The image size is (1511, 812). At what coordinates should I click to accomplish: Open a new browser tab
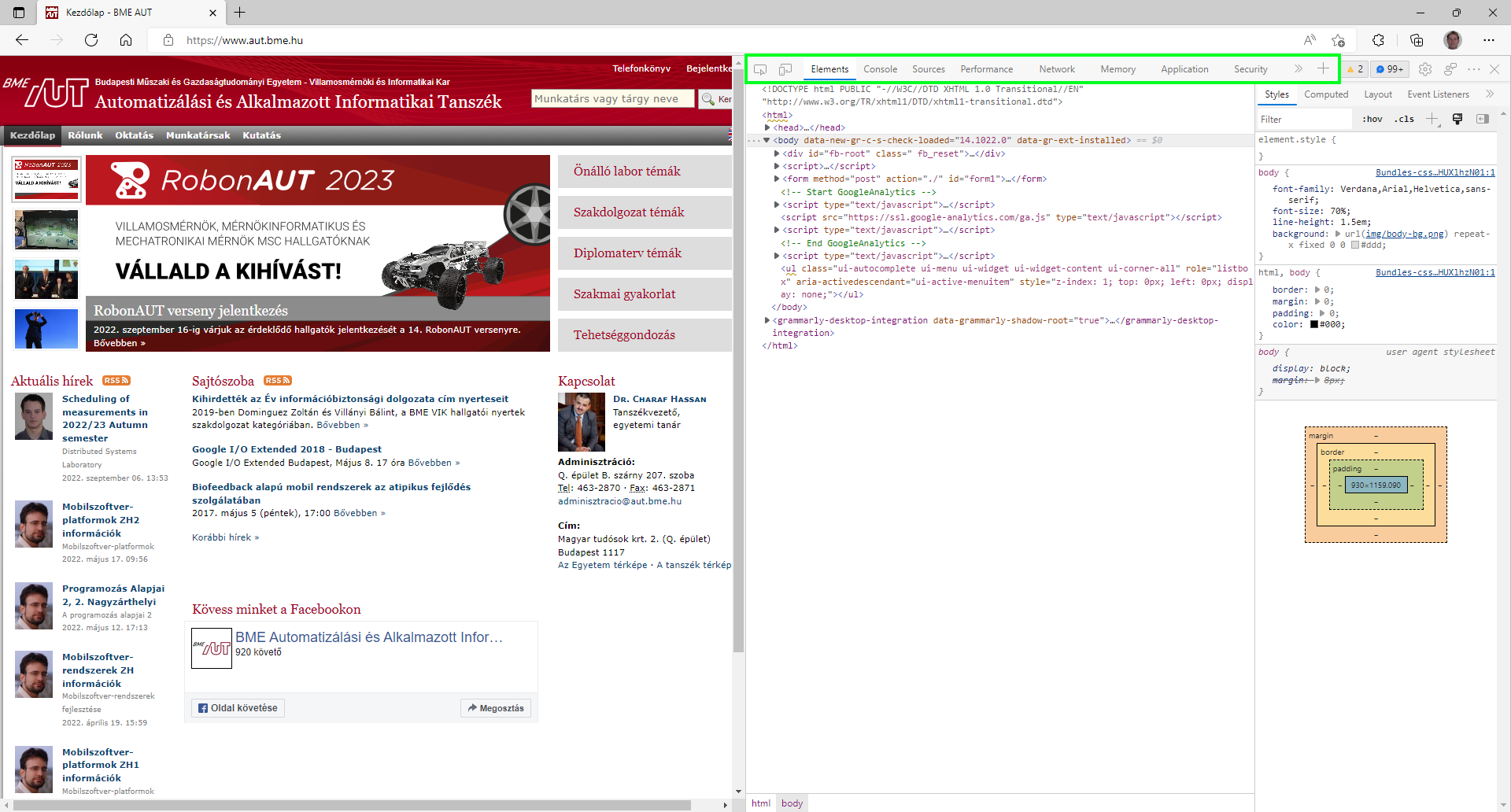click(x=240, y=13)
